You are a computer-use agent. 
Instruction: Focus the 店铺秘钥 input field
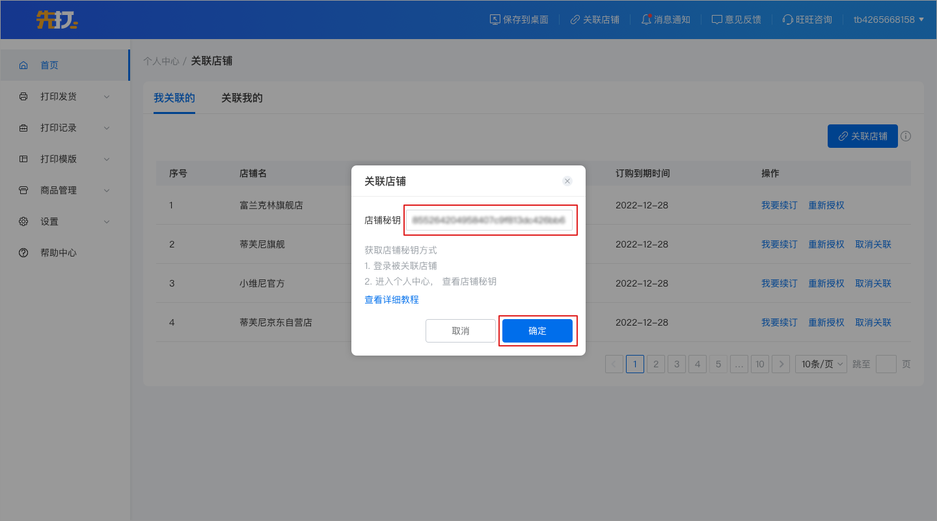(489, 220)
